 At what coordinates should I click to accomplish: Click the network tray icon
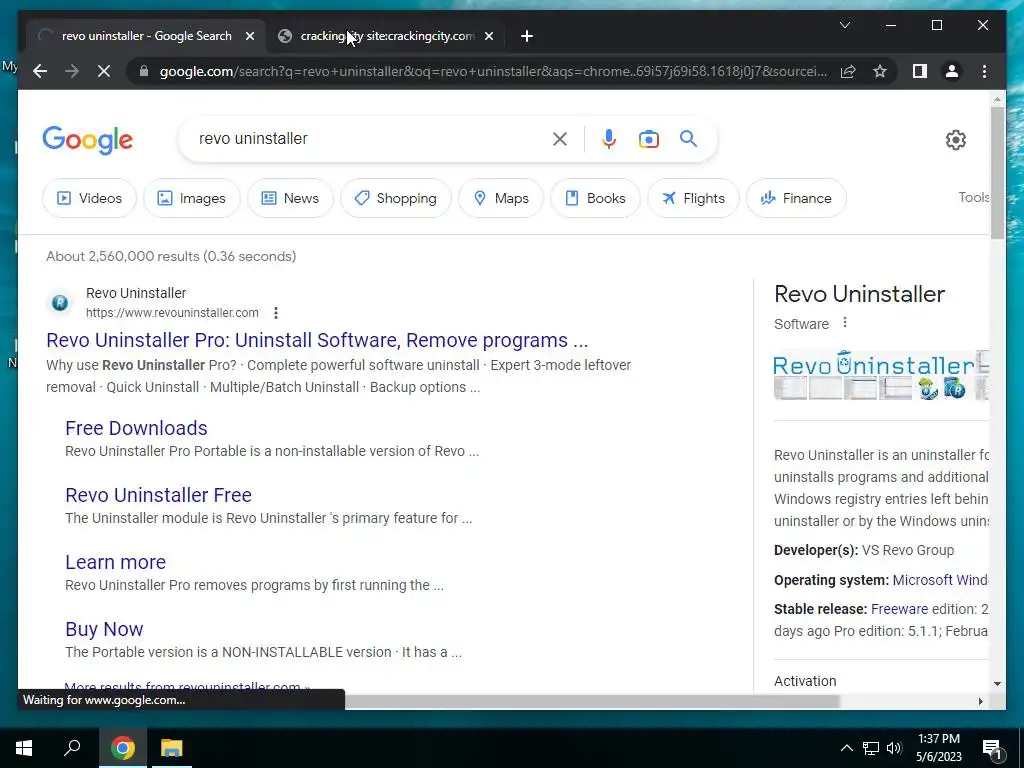click(871, 748)
